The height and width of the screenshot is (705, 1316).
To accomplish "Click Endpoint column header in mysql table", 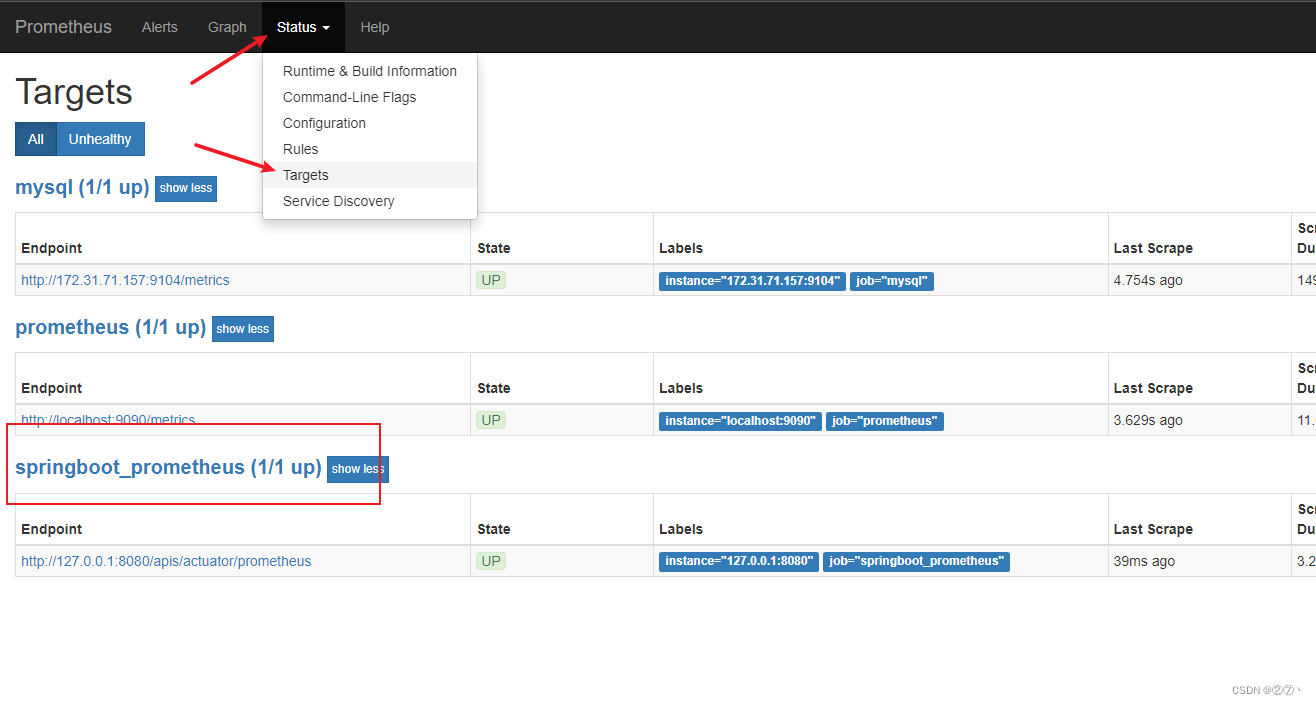I will (52, 248).
